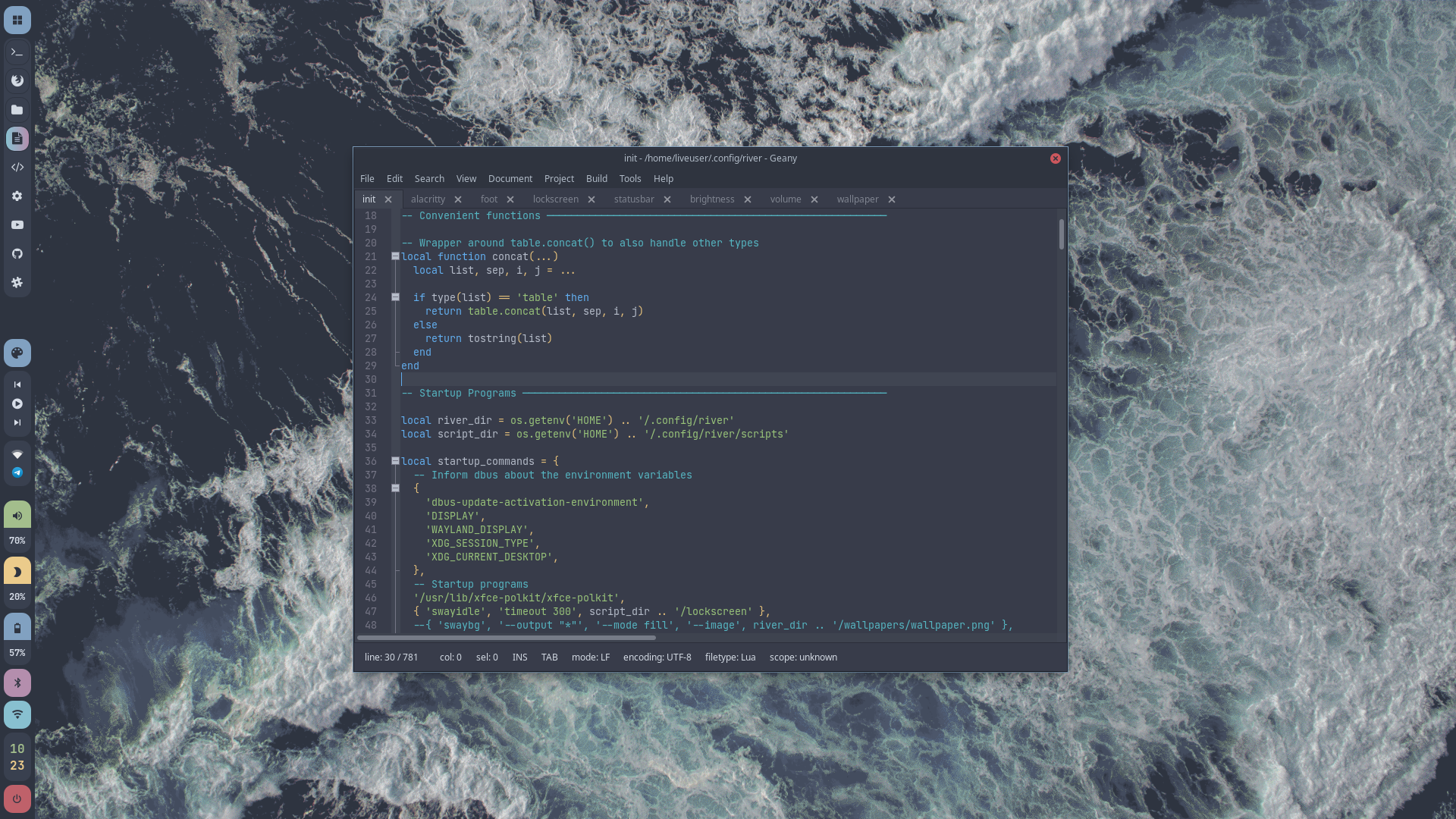
Task: Click the YouTube icon in sidebar
Action: pos(17,224)
